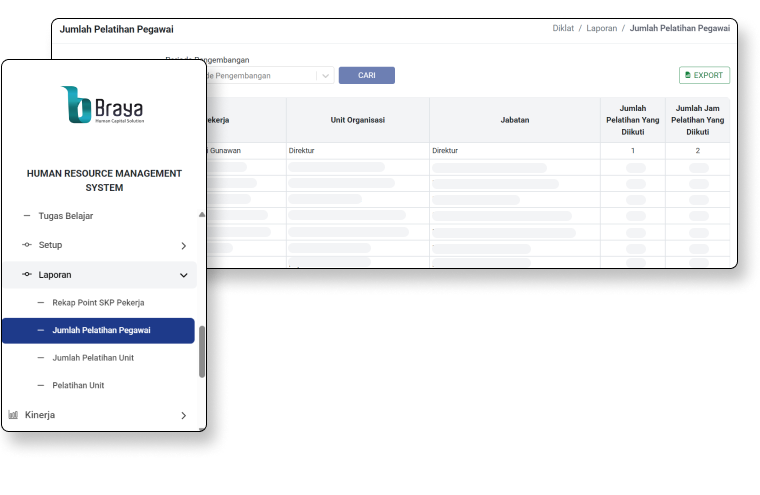Click the Kinerja bar chart icon

pos(14,415)
